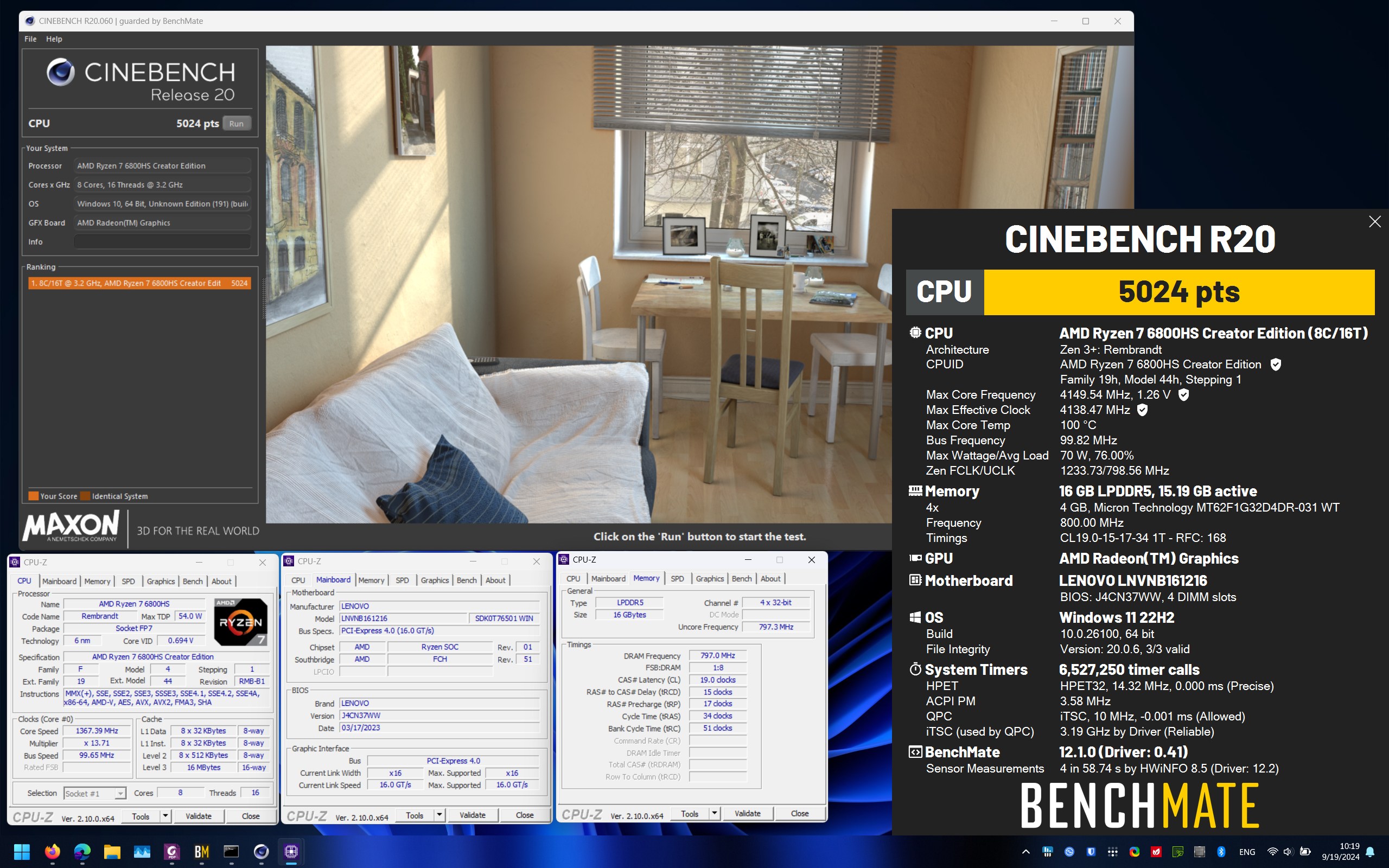
Task: Click the Max TDP value 54.0 W
Action: (x=190, y=616)
